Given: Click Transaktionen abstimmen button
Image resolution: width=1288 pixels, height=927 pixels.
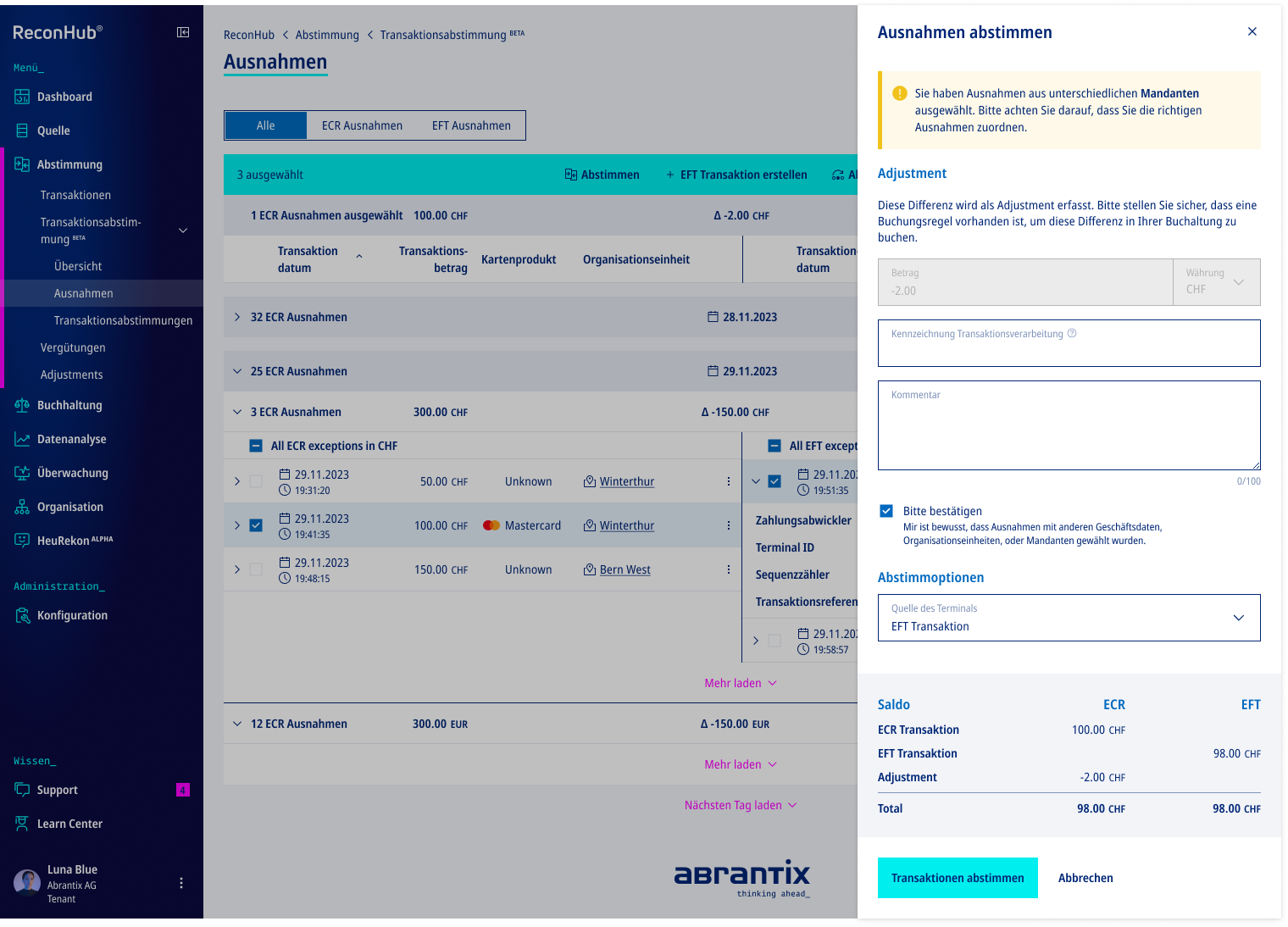Looking at the screenshot, I should pyautogui.click(x=958, y=878).
